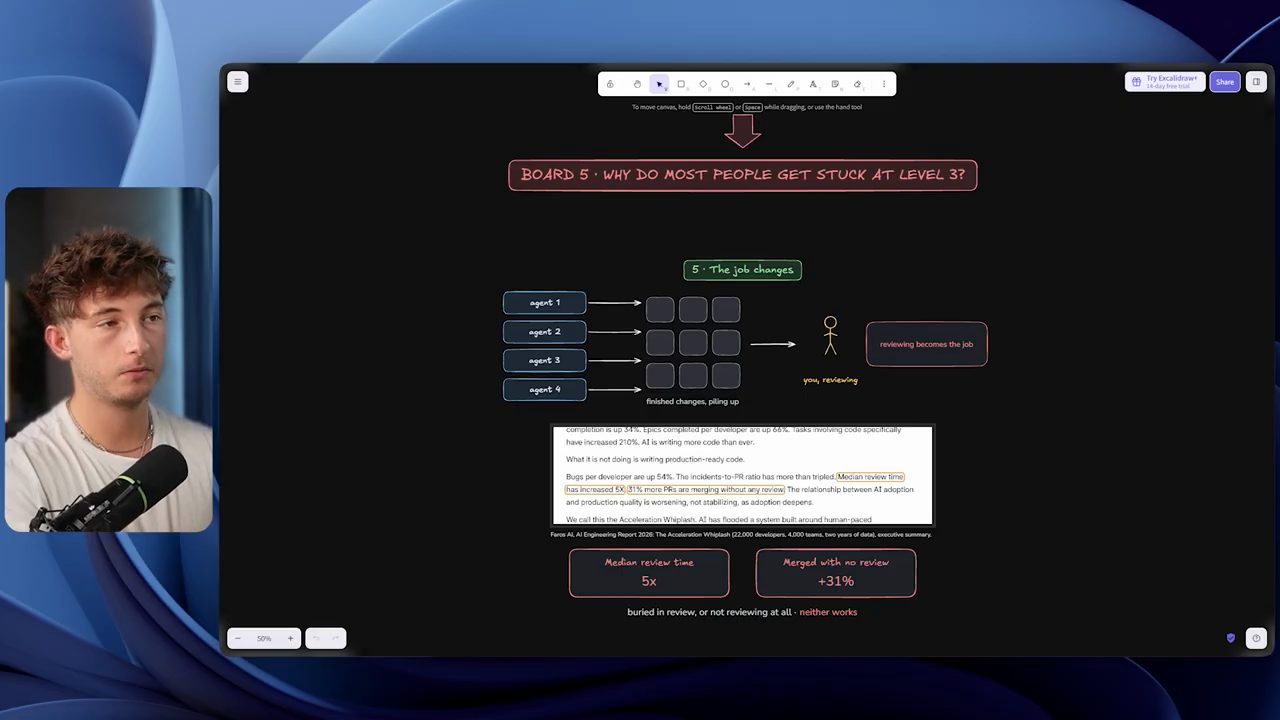1280x720 pixels.
Task: Click the 'you, reviewing' caption
Action: (830, 380)
